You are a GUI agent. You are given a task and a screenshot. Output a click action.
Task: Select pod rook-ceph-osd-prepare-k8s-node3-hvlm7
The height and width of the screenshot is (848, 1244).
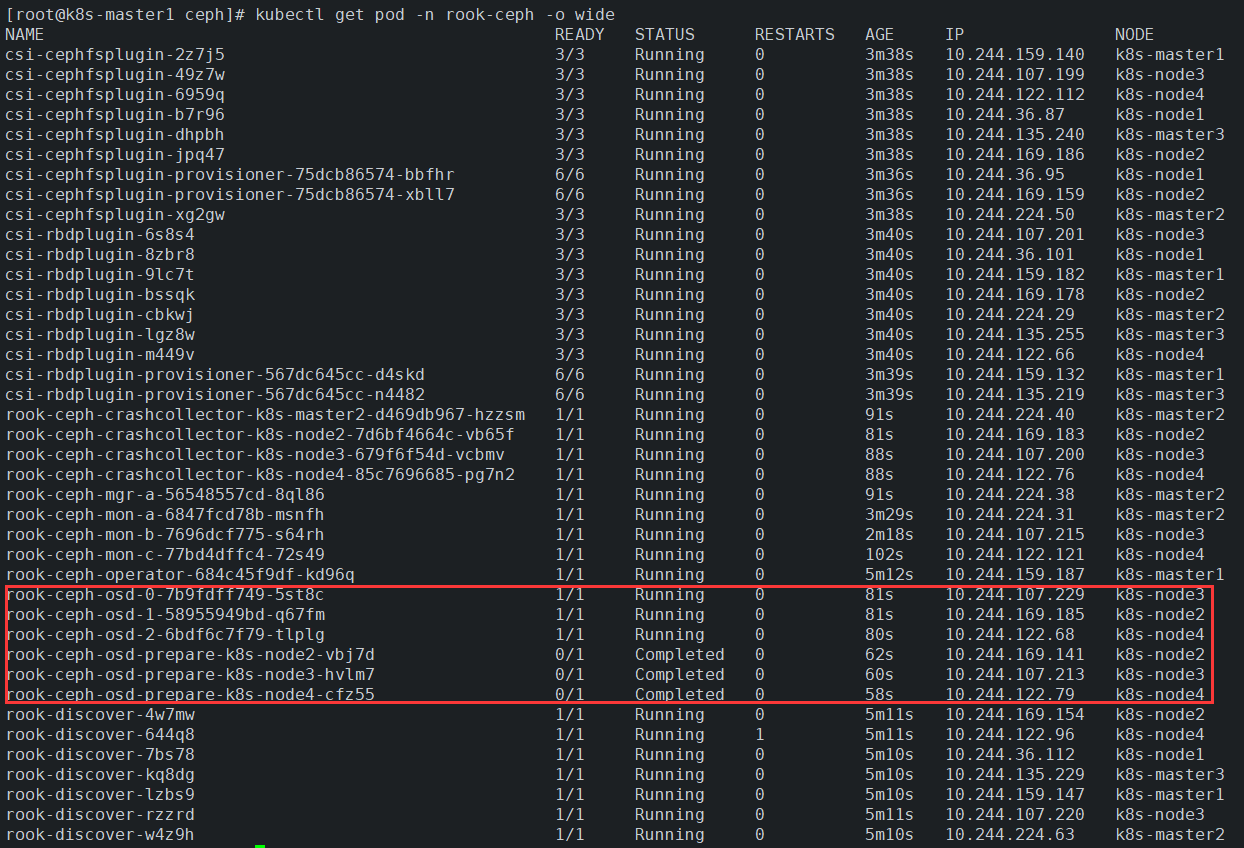point(190,674)
